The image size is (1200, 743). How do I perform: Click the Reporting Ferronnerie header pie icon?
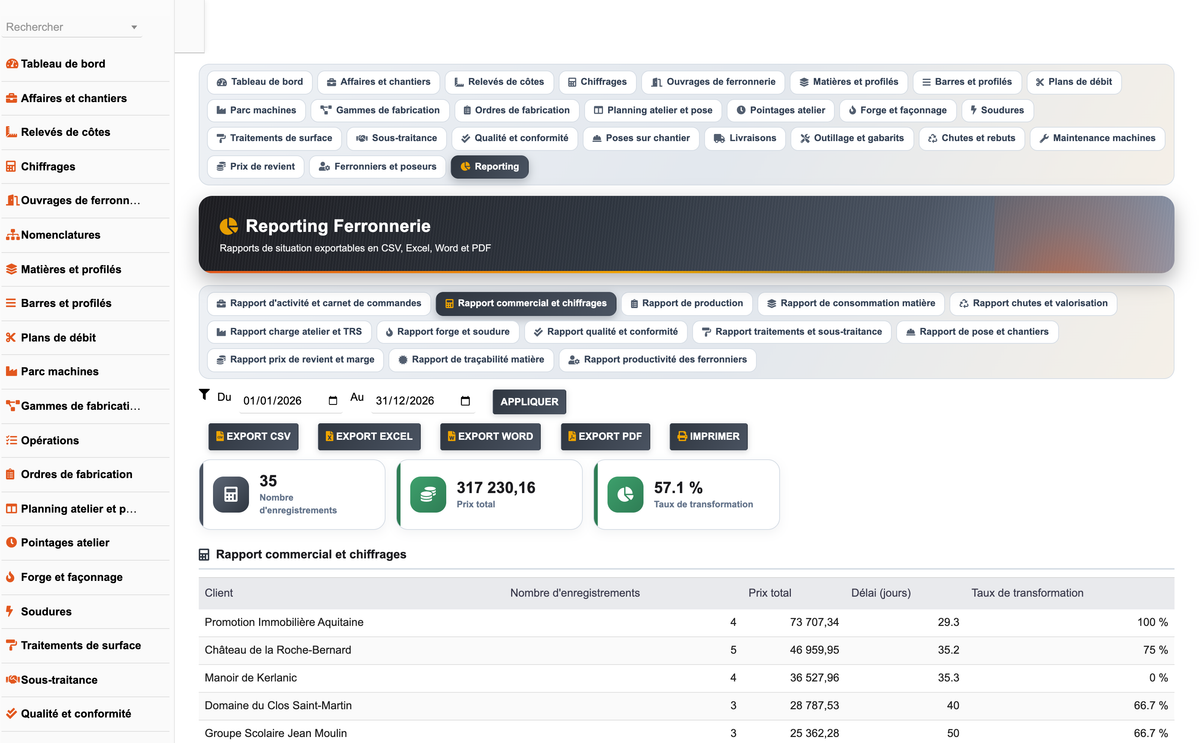pos(229,226)
